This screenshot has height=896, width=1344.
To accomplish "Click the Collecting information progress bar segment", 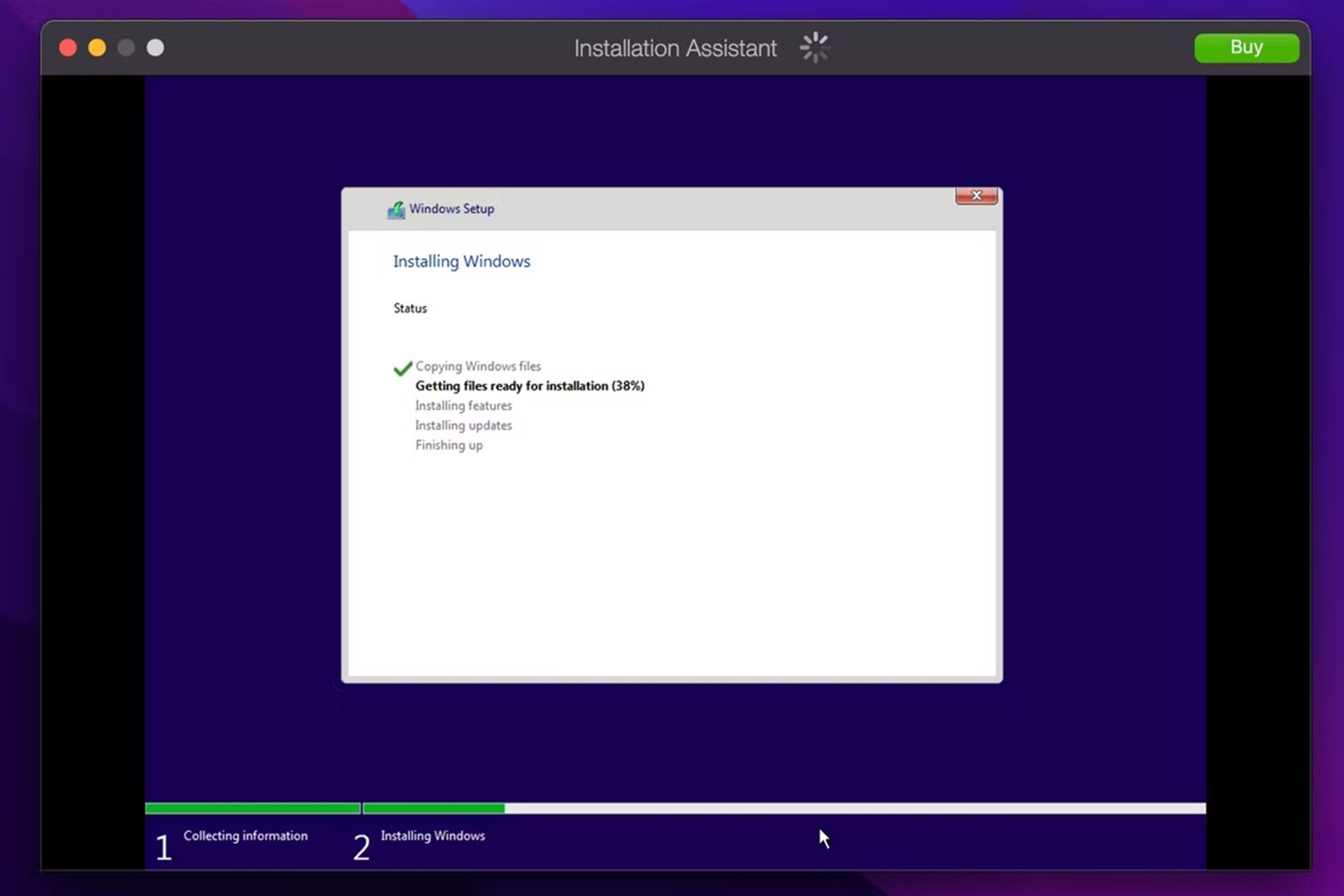I will pyautogui.click(x=253, y=808).
